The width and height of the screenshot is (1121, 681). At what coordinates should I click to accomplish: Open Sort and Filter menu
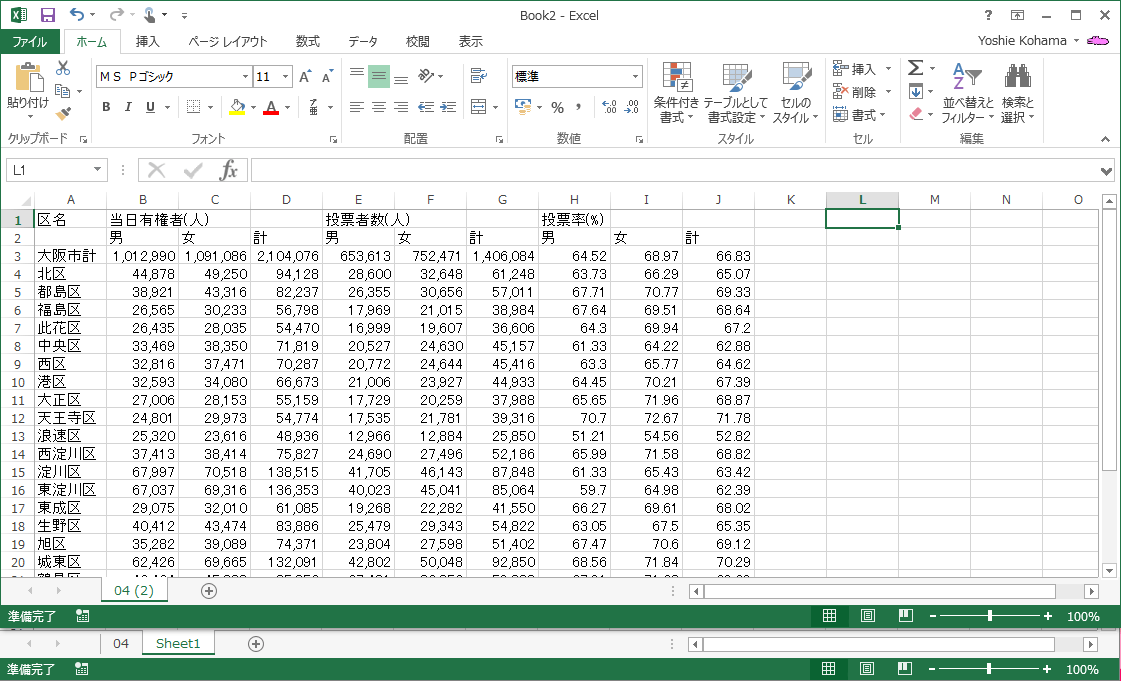click(967, 94)
